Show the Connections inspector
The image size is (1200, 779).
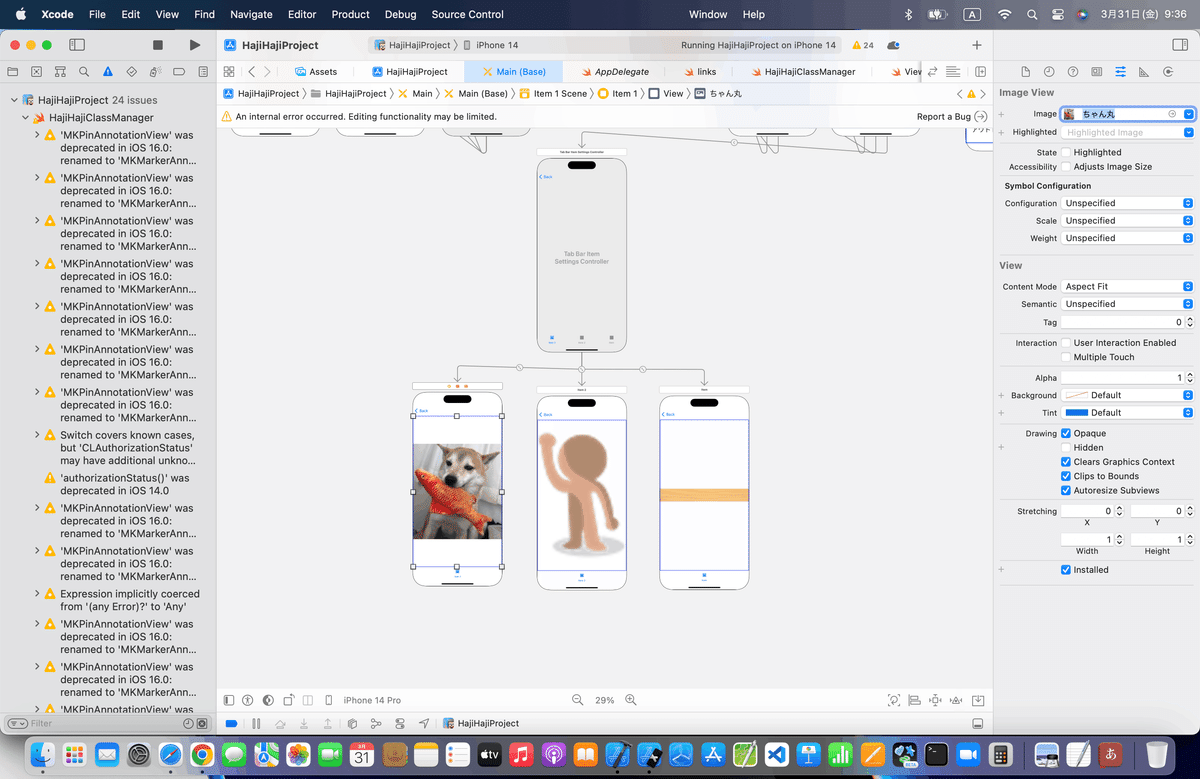click(1168, 72)
